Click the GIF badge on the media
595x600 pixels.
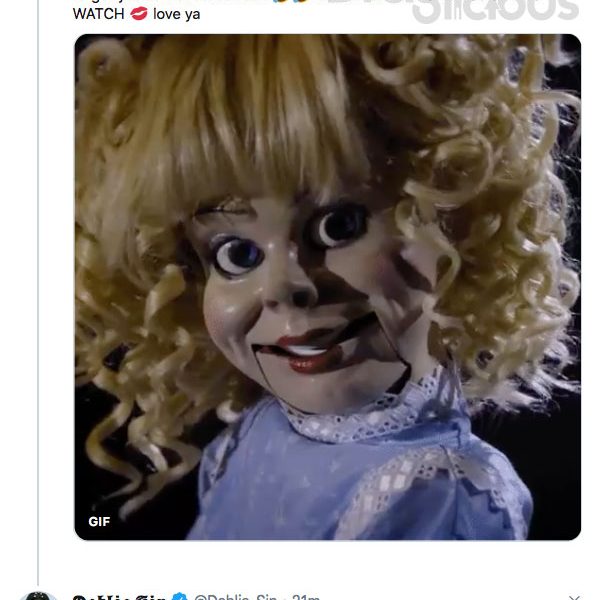tap(99, 522)
